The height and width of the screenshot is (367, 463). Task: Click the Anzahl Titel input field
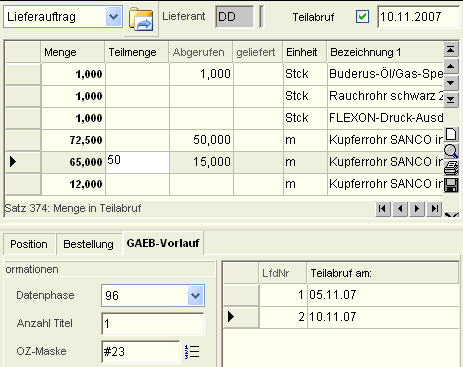pos(153,324)
